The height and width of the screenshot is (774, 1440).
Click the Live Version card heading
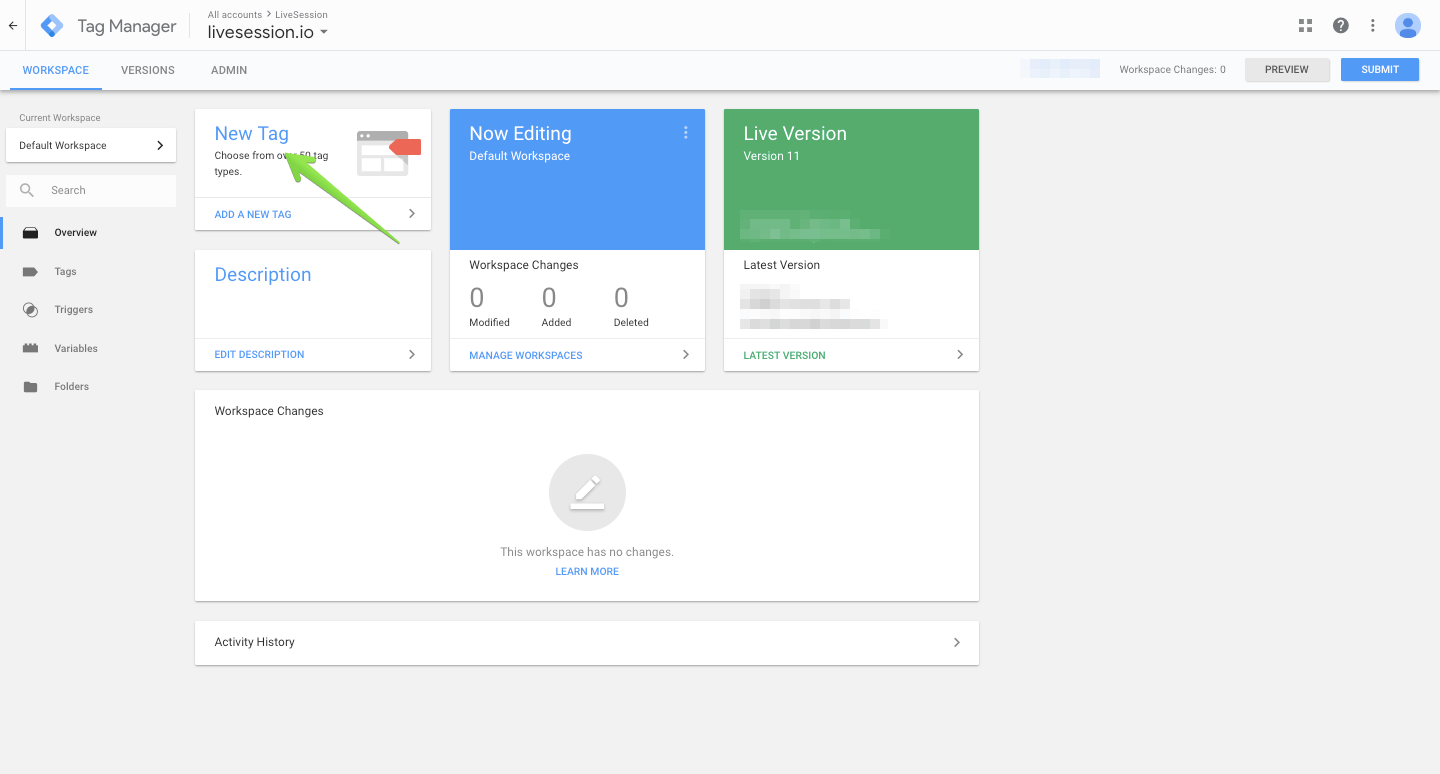click(795, 134)
